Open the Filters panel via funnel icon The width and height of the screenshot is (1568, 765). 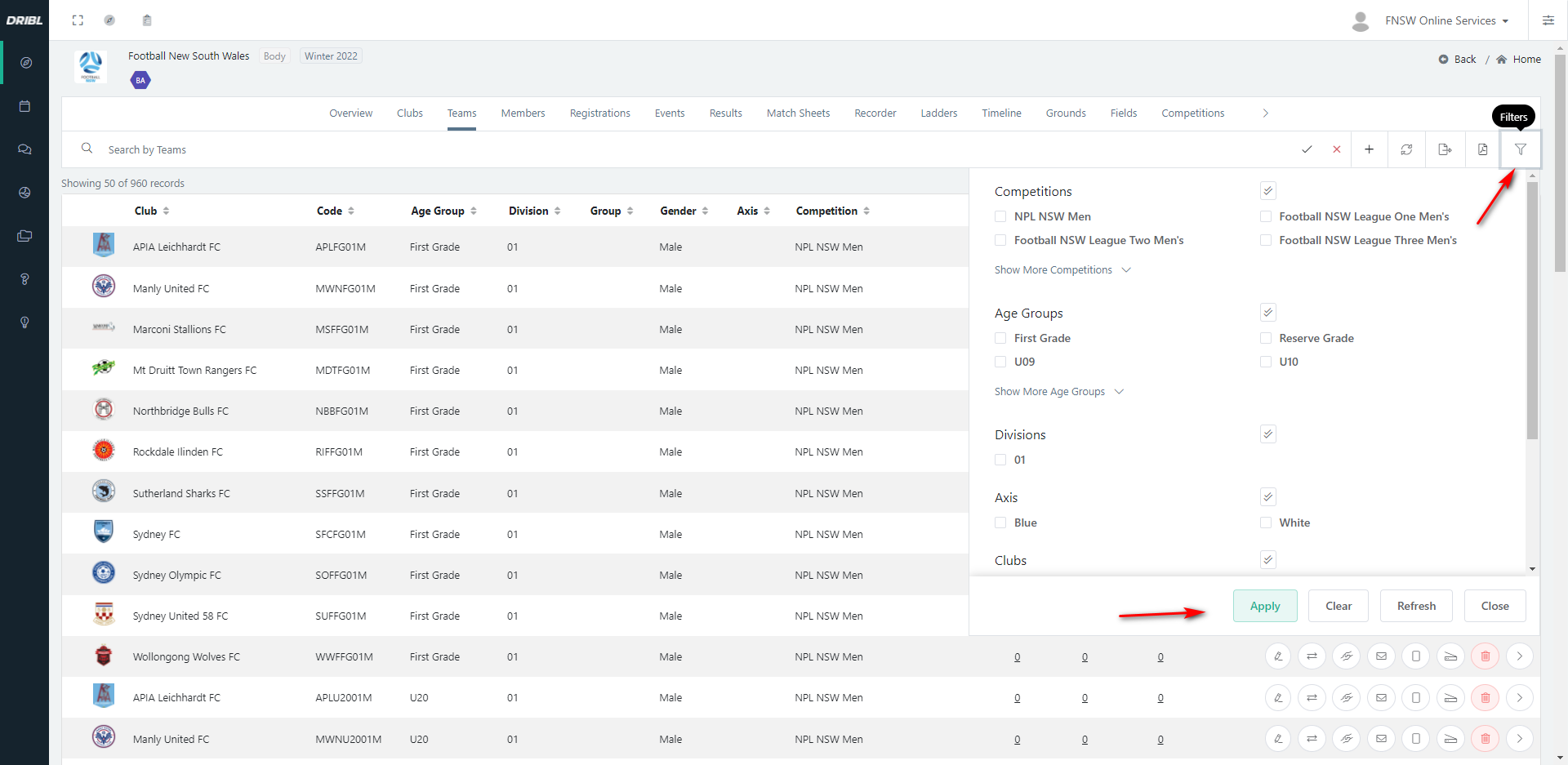coord(1521,149)
